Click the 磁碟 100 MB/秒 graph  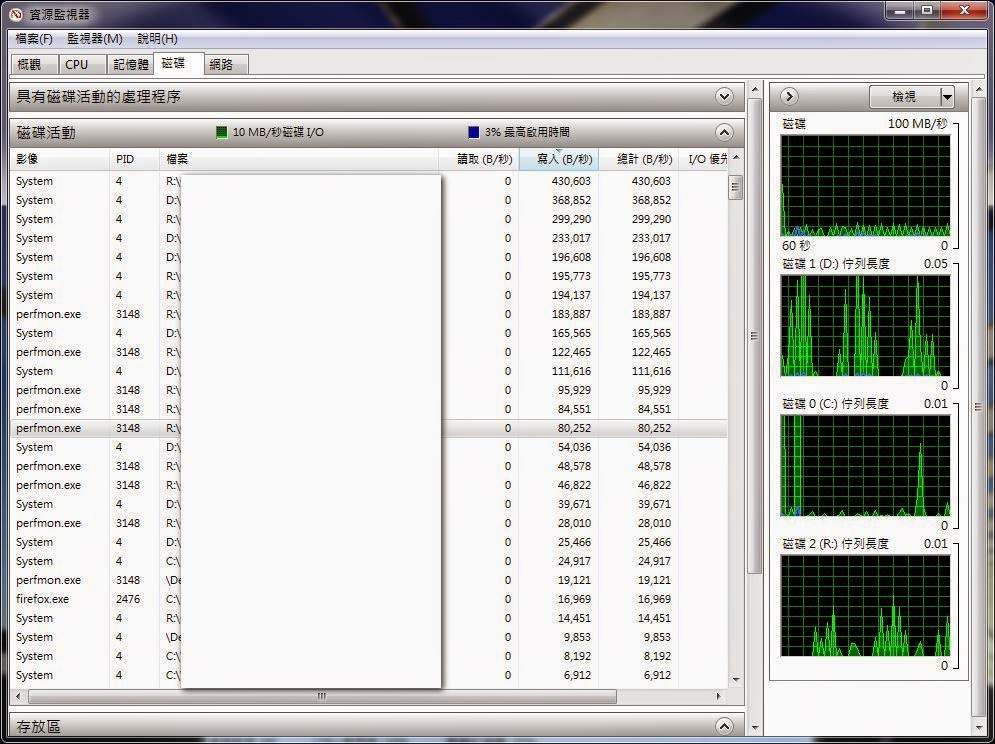click(x=866, y=185)
